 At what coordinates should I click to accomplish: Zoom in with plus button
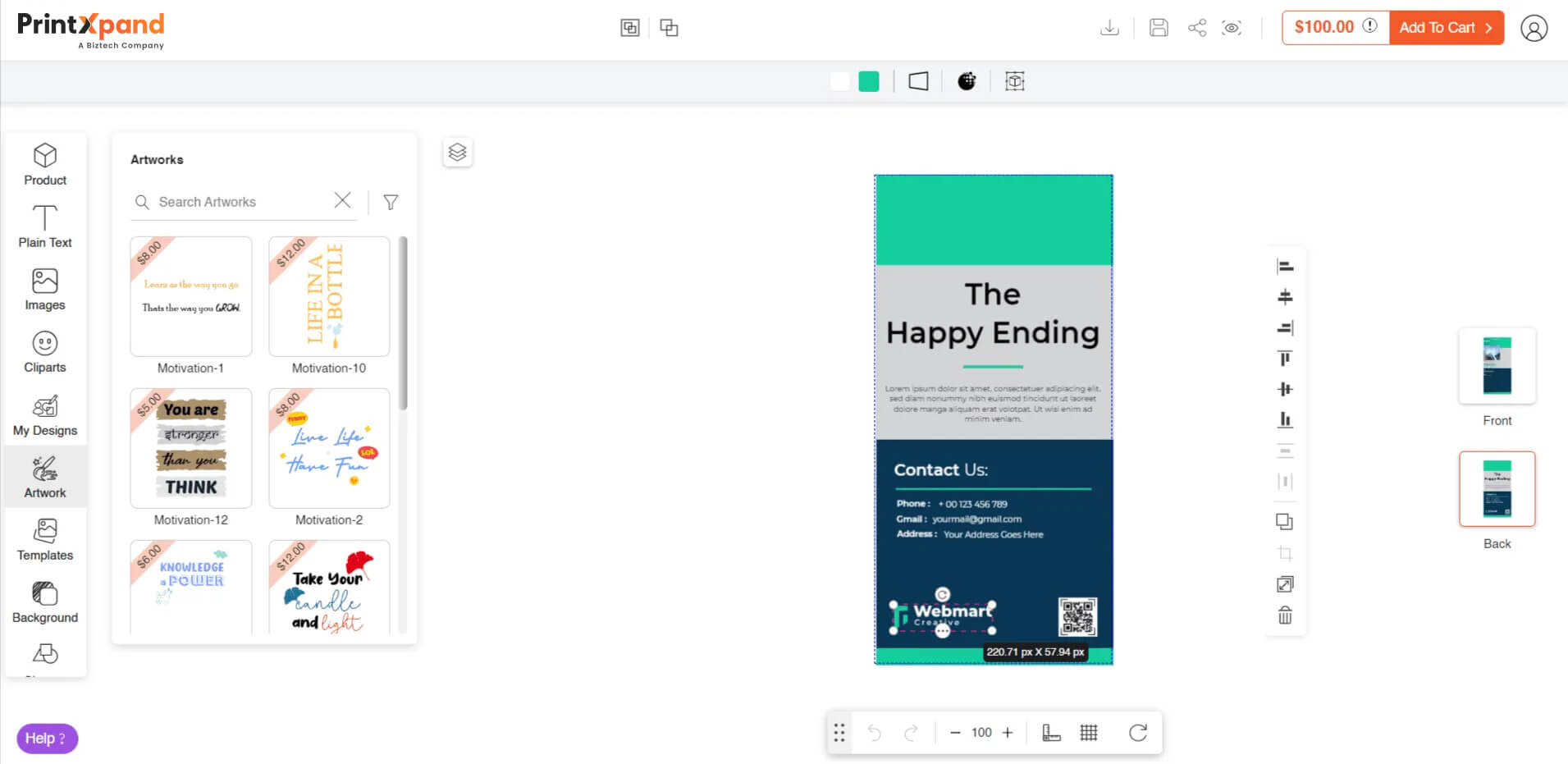pyautogui.click(x=1008, y=733)
